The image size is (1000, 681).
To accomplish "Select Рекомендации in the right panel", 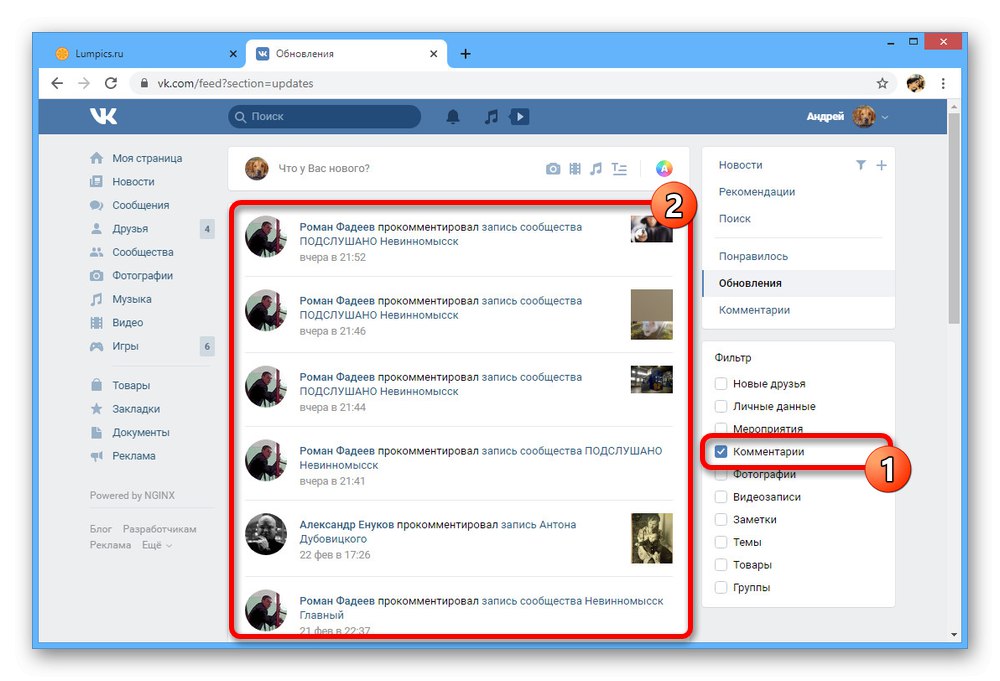I will point(756,192).
